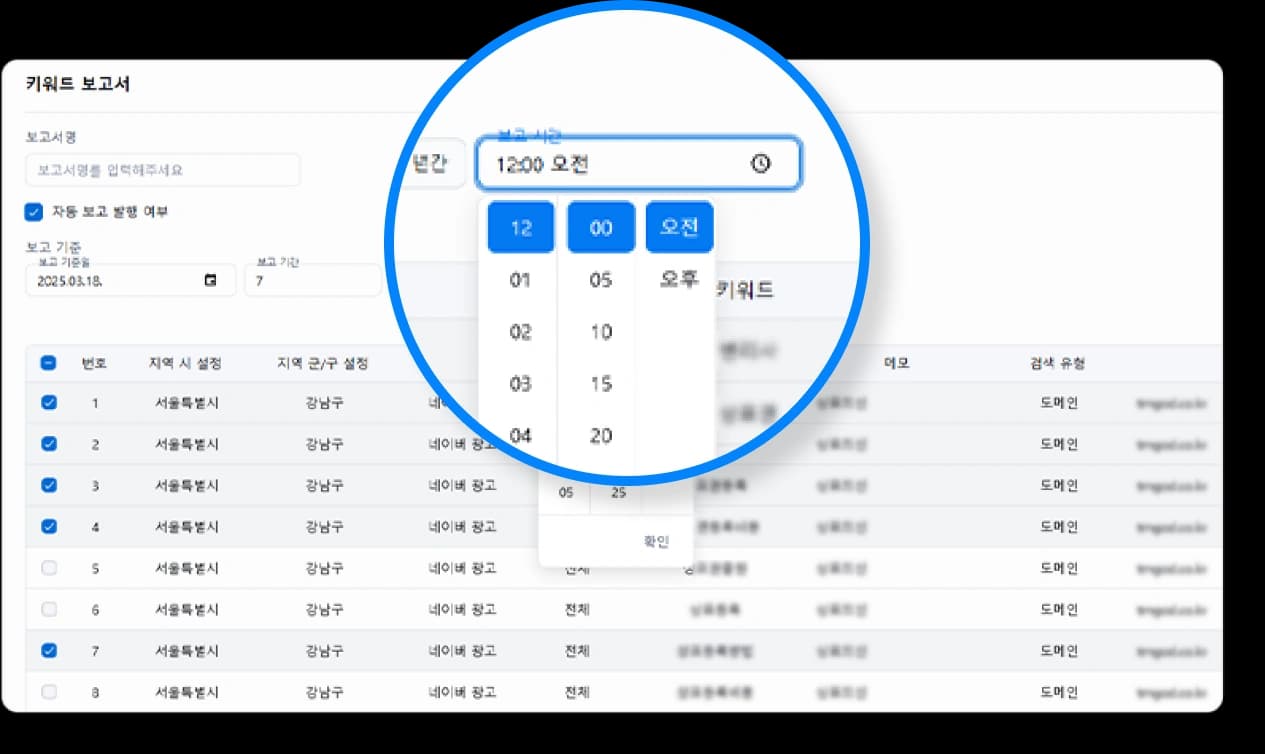Select hour 03 in time picker

pos(520,384)
